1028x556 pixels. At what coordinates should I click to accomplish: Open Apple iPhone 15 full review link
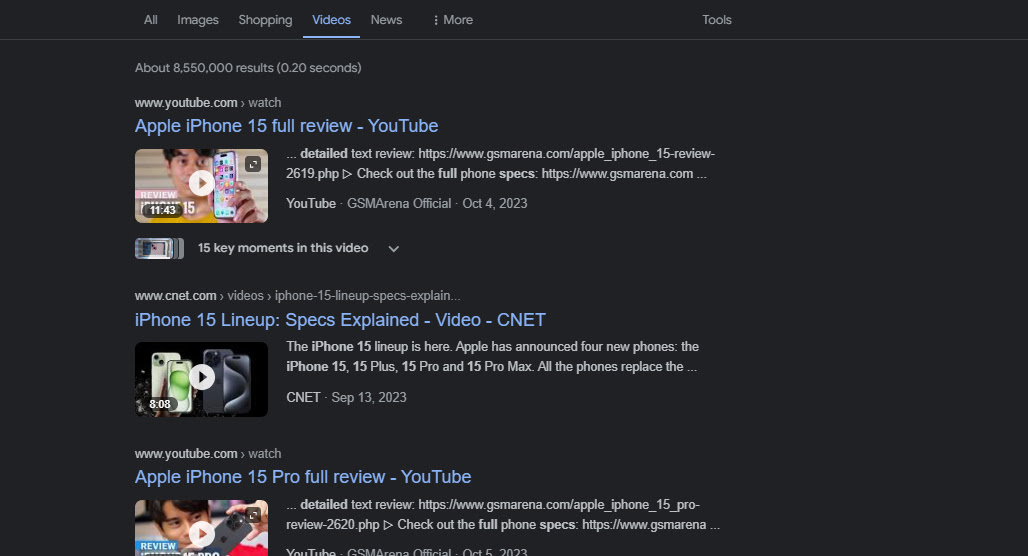pyautogui.click(x=287, y=126)
